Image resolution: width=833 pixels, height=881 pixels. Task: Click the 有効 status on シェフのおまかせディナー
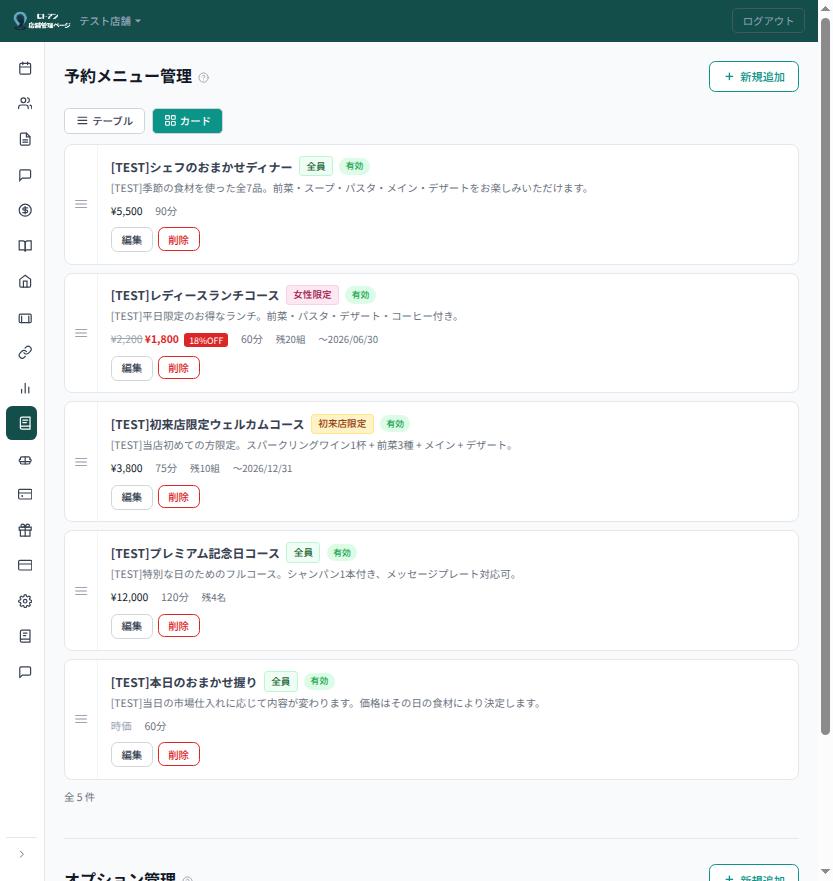354,166
